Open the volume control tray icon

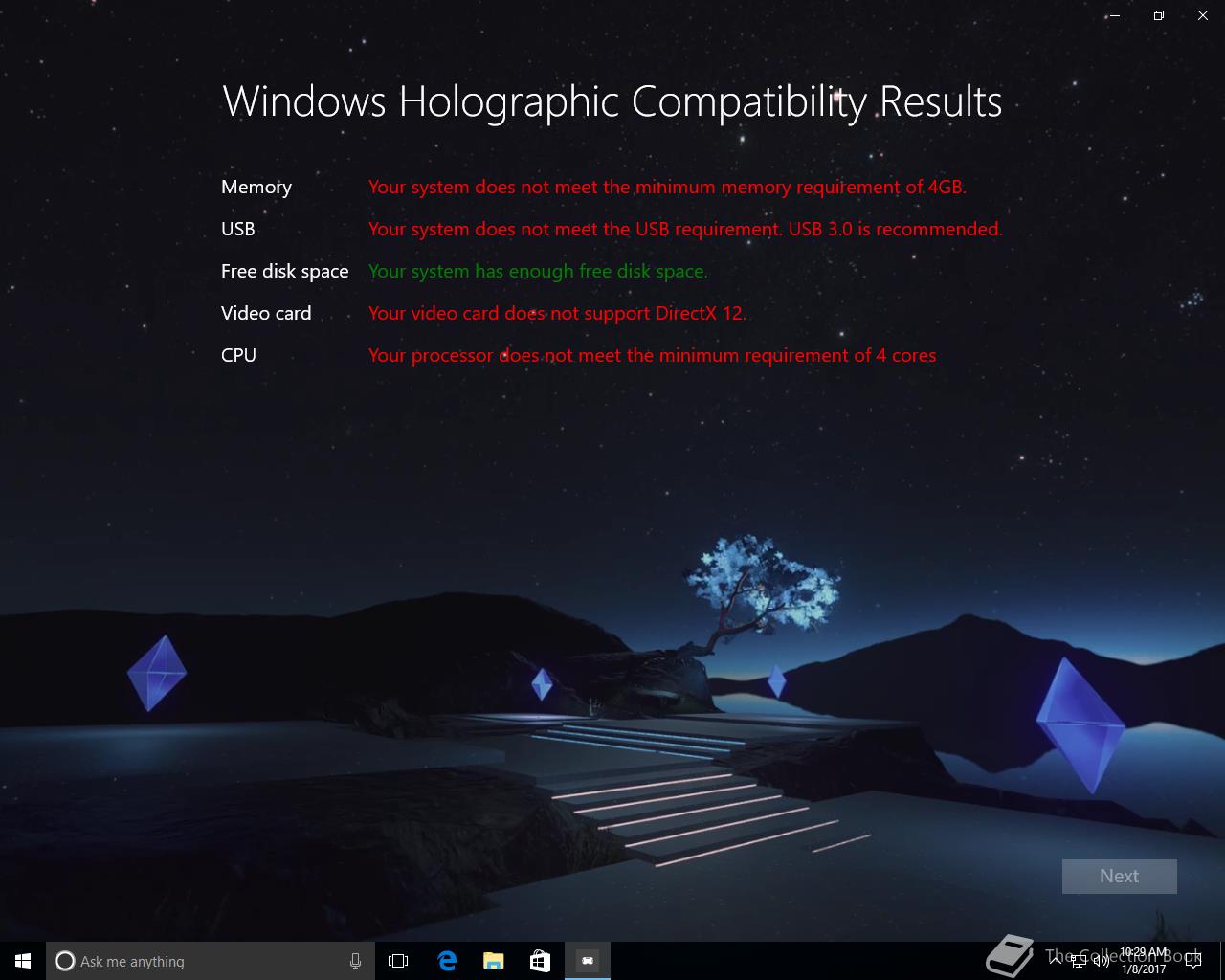pos(1101,961)
